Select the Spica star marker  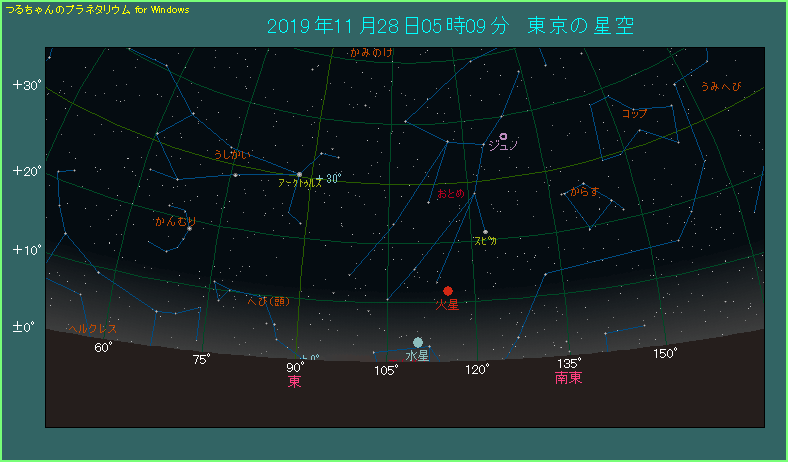coord(485,232)
